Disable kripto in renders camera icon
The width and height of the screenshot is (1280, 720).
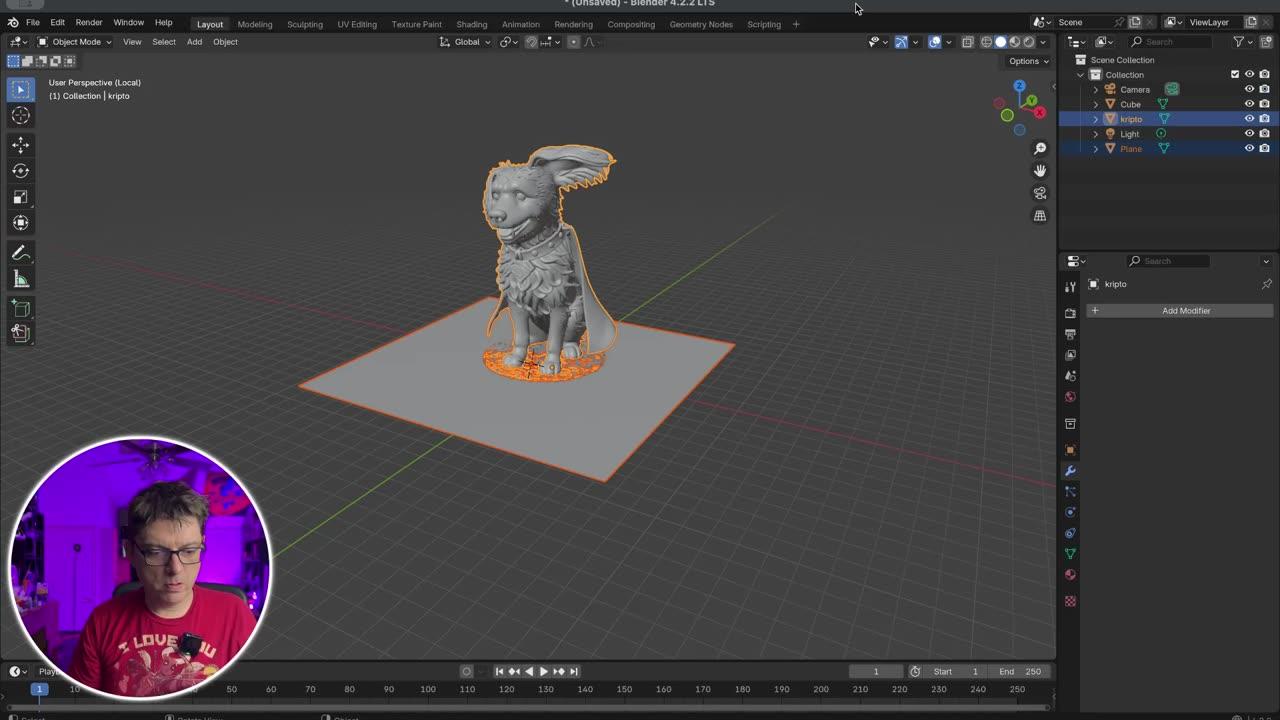click(x=1264, y=119)
